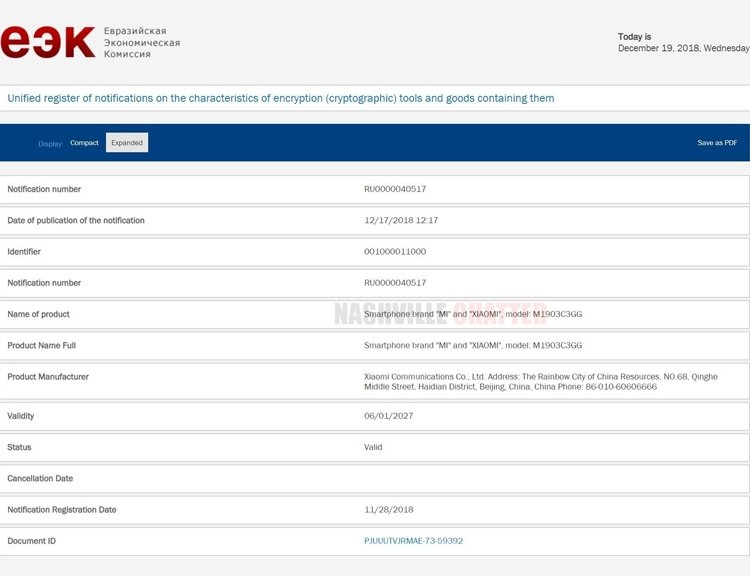Click the Product Name Full value text
The height and width of the screenshot is (576, 750).
click(473, 345)
